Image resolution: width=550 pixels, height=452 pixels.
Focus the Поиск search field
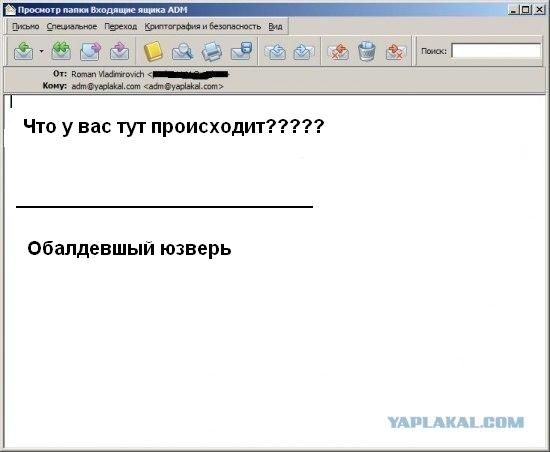point(496,51)
